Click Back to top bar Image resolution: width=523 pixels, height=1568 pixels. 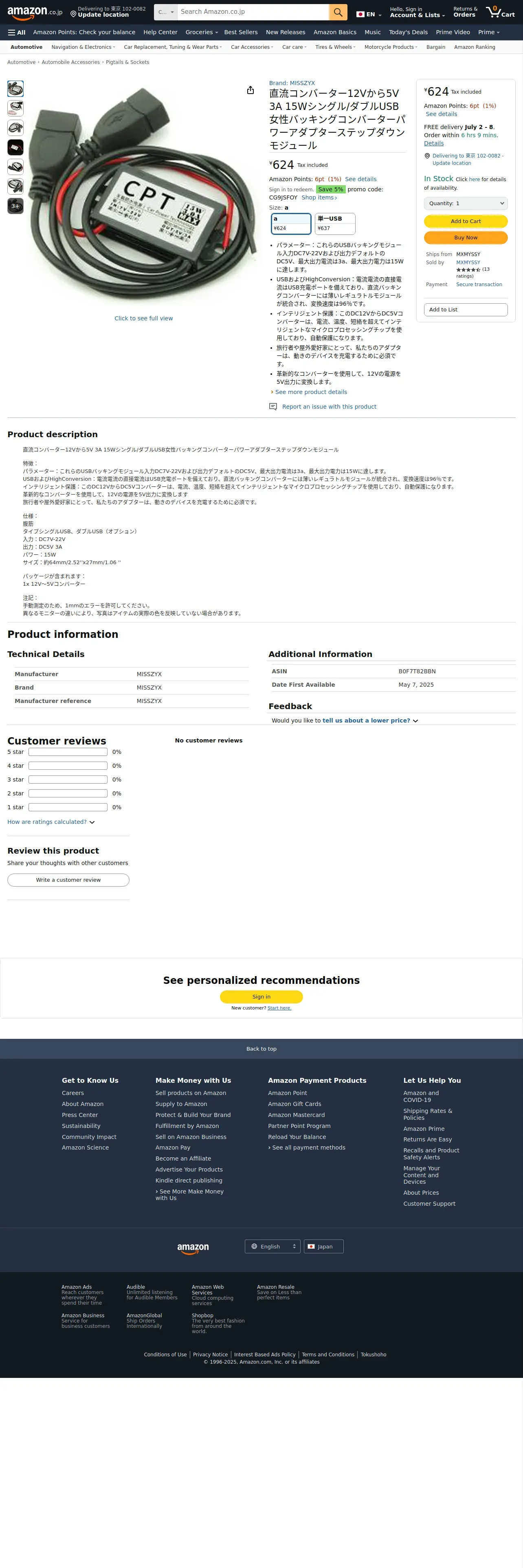click(261, 1049)
